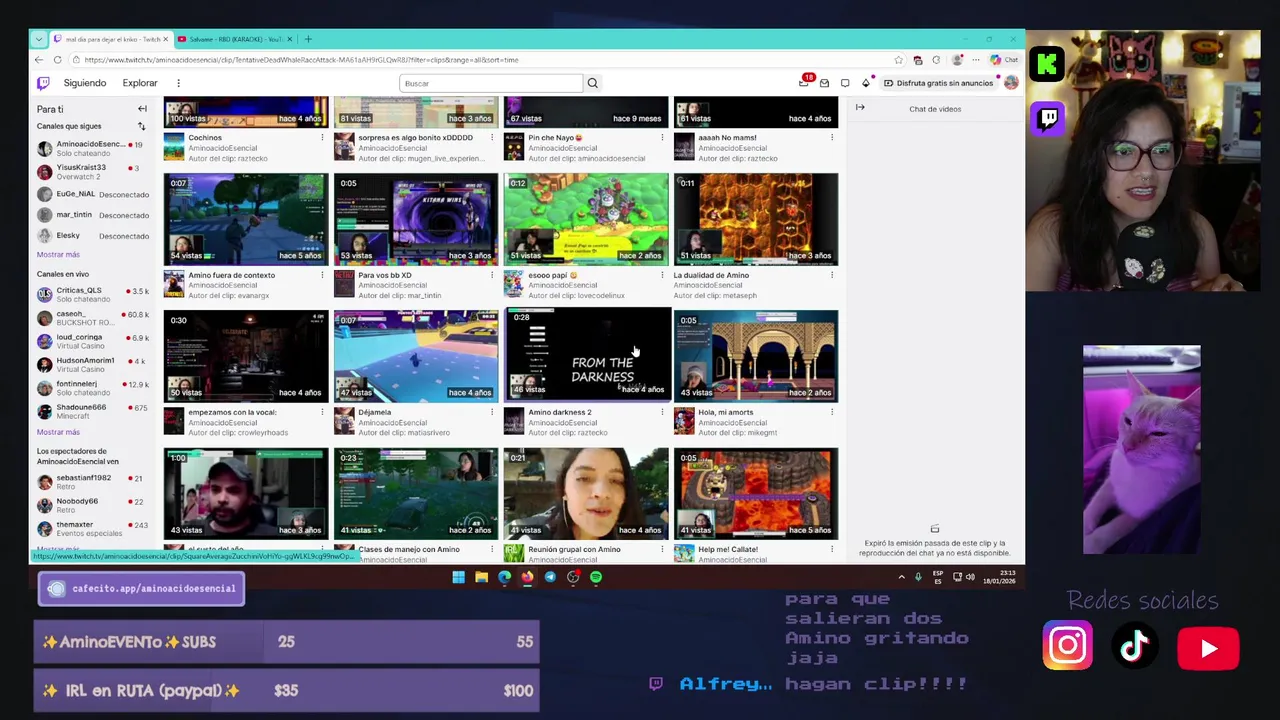Open themaxter recommended channel
The image size is (1280, 720).
pos(92,528)
